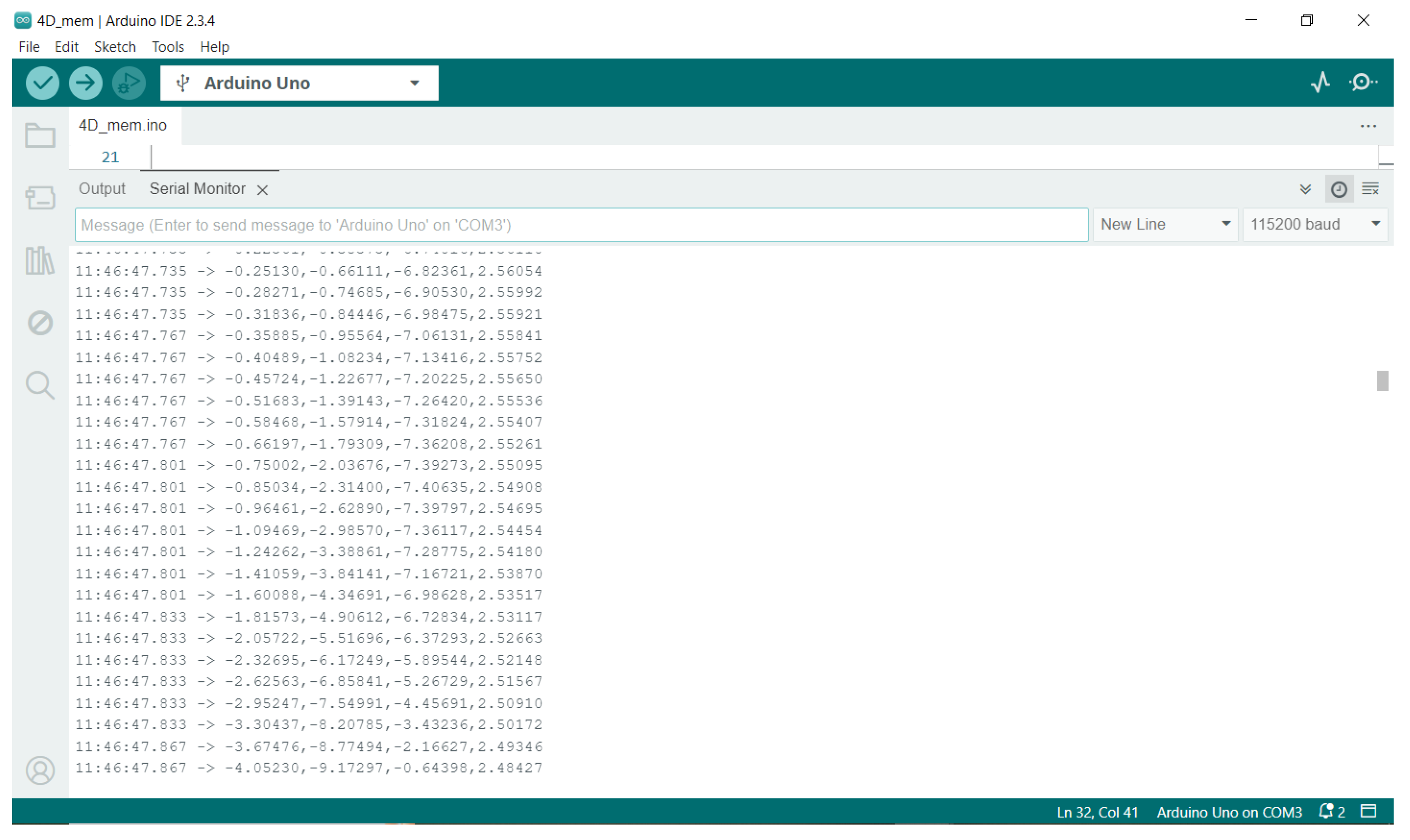Image resolution: width=1410 pixels, height=840 pixels.
Task: Clear the Serial Monitor output
Action: [x=1370, y=189]
